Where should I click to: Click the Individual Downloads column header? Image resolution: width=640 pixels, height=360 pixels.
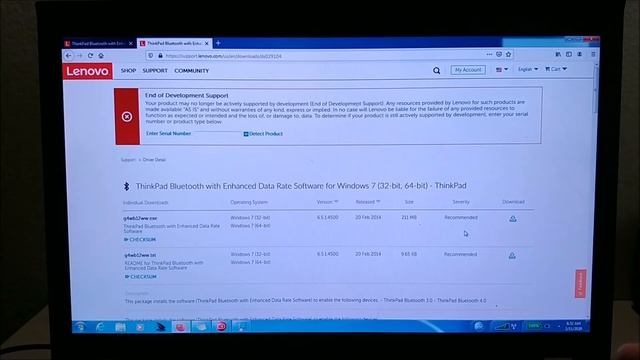(145, 203)
